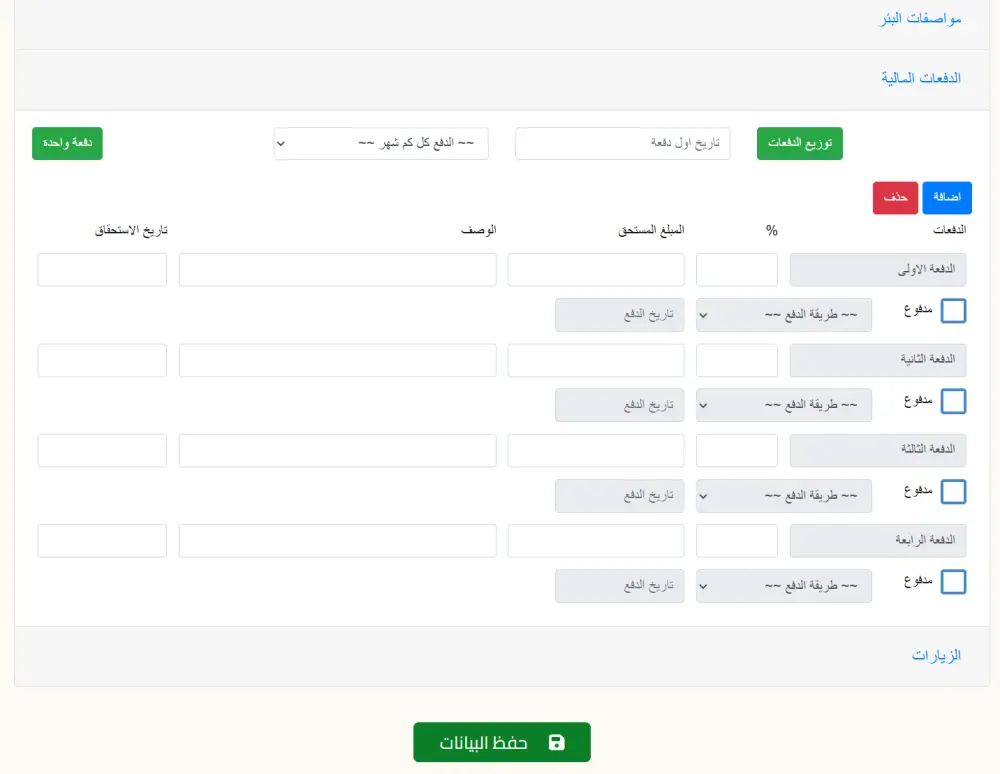
Task: Click the تاريخ اول دفعة input field
Action: coord(622,143)
